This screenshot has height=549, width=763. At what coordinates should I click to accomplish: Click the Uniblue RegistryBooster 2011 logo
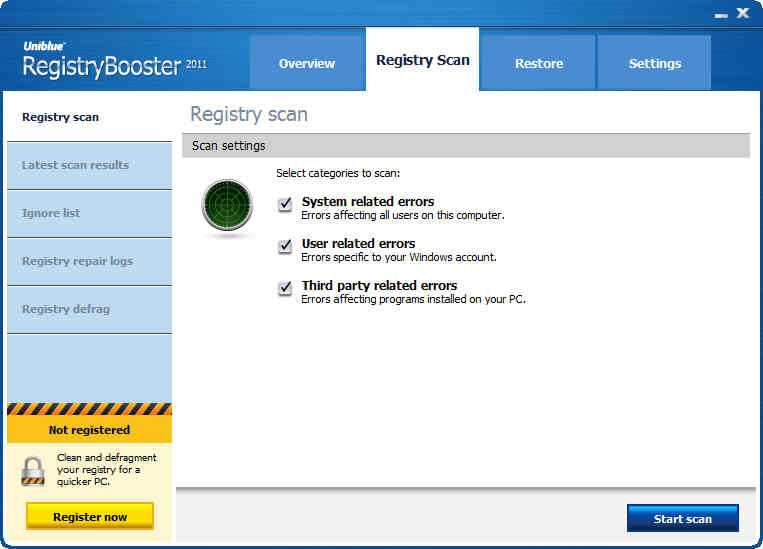[x=115, y=61]
